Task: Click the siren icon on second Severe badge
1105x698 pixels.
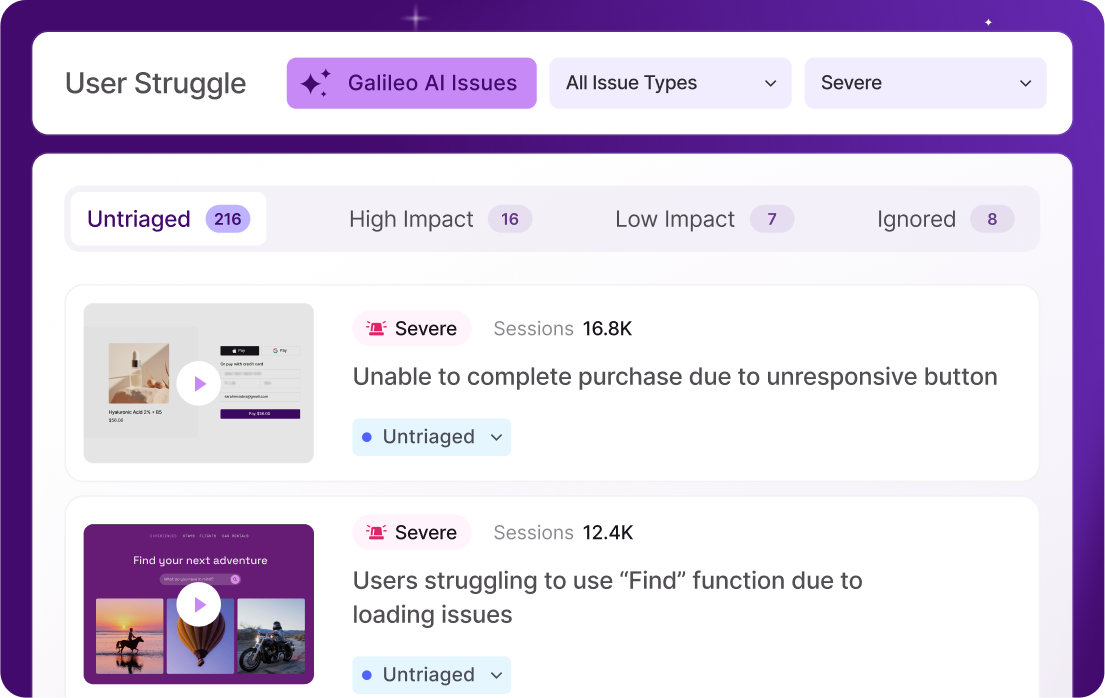Action: (376, 533)
